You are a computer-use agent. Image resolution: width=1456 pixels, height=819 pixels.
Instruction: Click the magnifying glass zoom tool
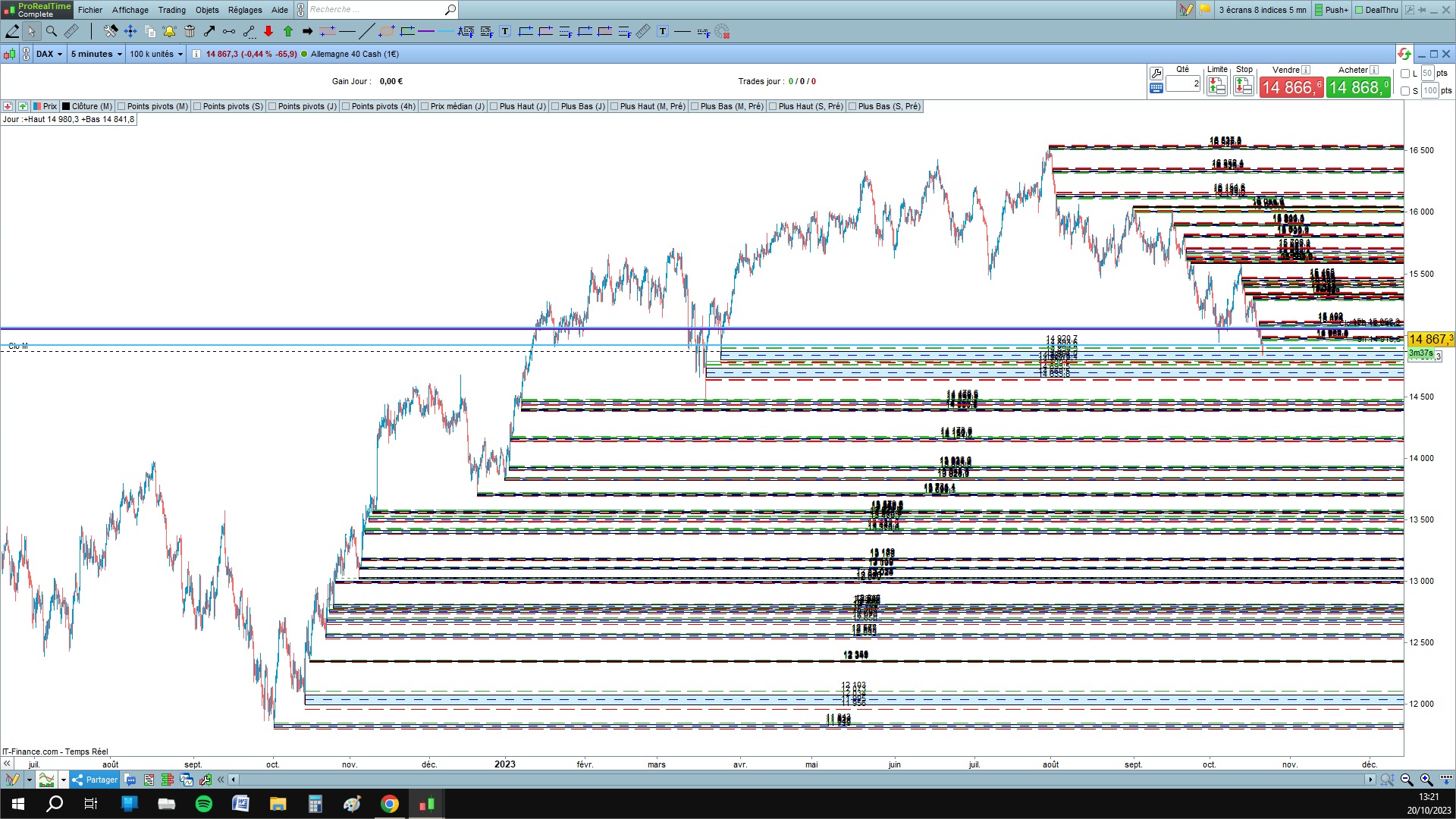pos(52,31)
